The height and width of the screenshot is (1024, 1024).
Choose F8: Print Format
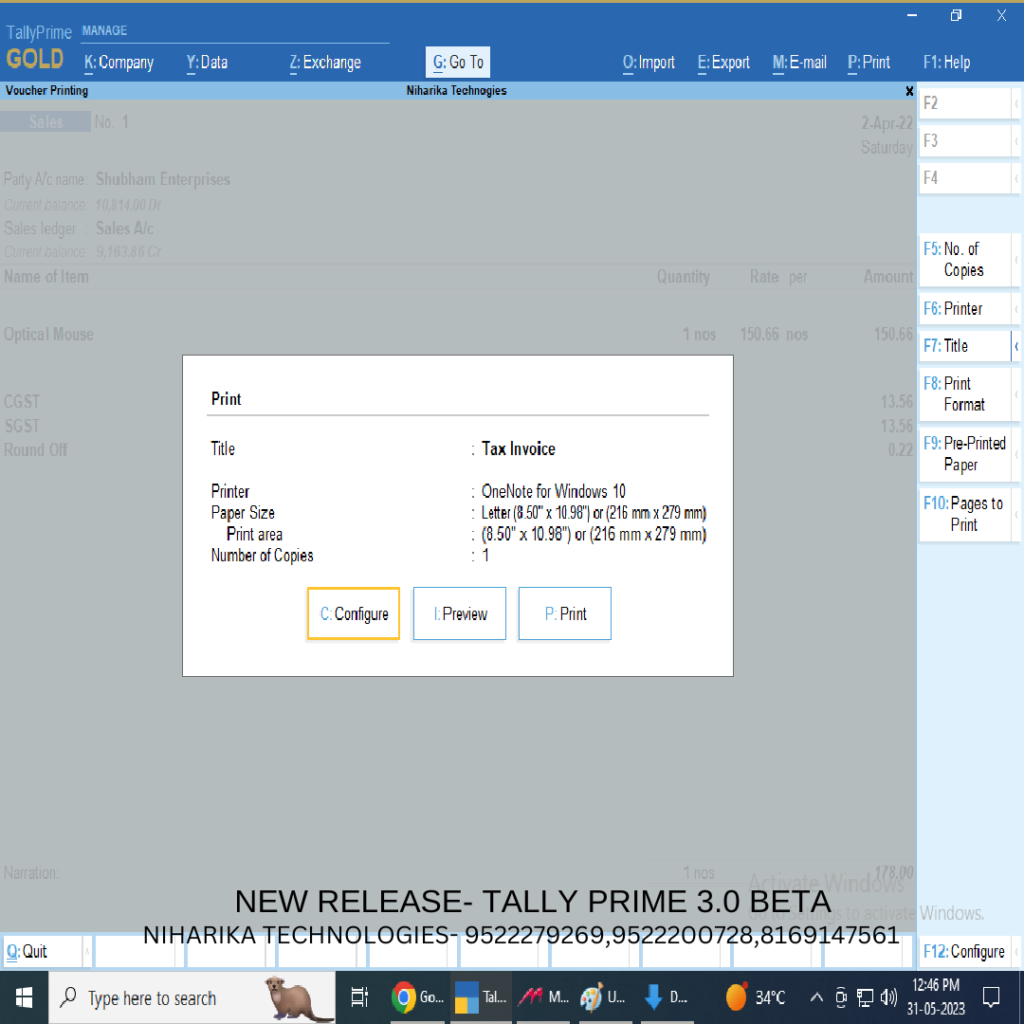[966, 394]
